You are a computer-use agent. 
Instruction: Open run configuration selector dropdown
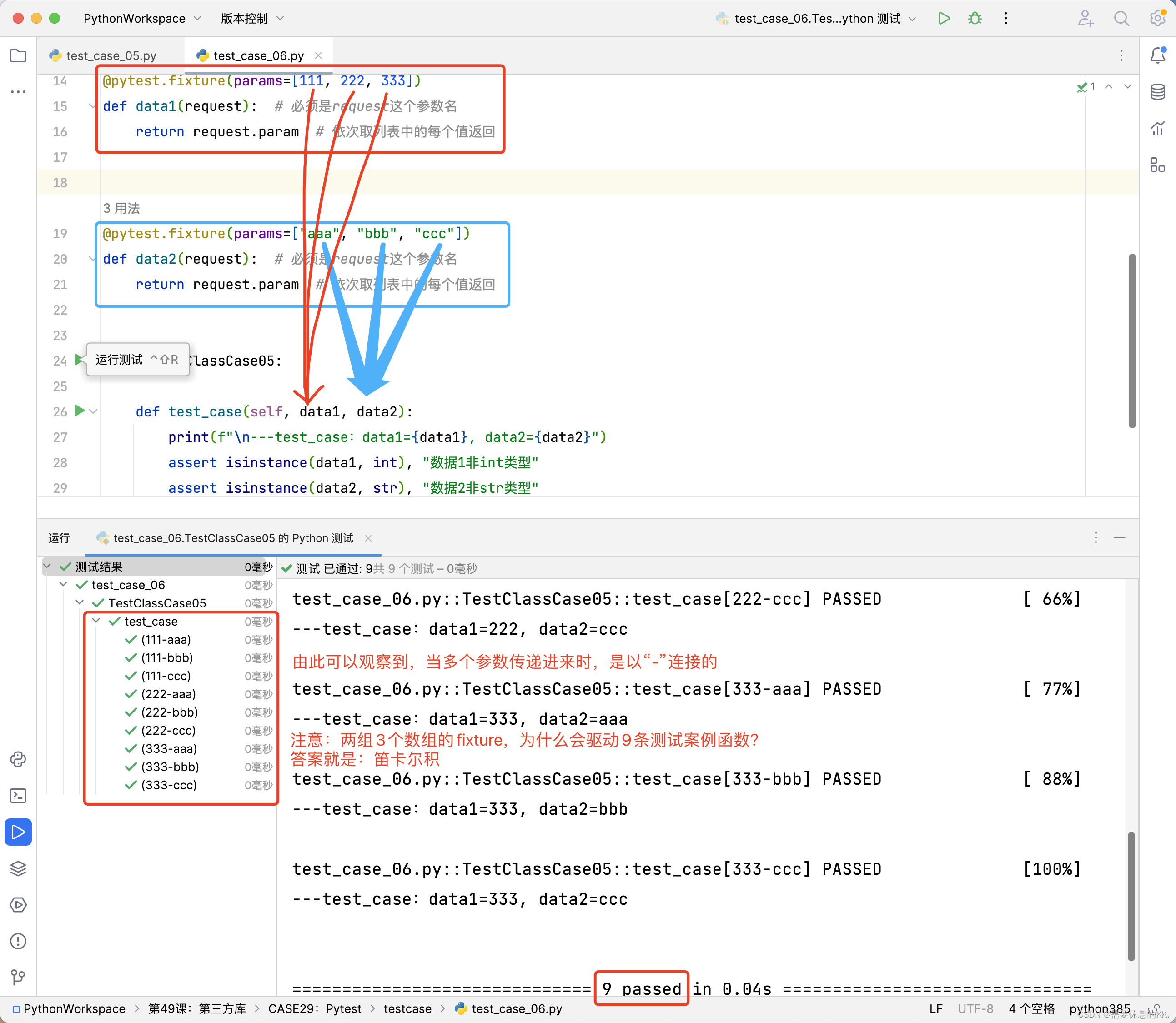coord(816,18)
